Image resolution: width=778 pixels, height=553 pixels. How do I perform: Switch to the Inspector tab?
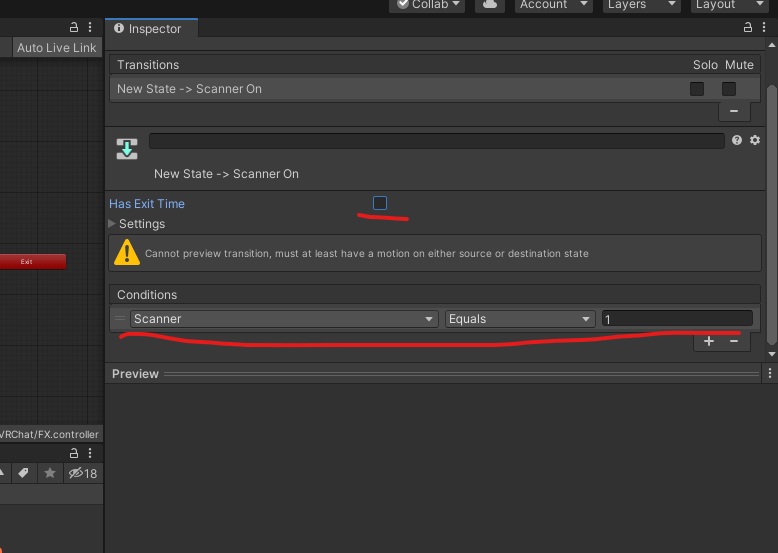153,29
